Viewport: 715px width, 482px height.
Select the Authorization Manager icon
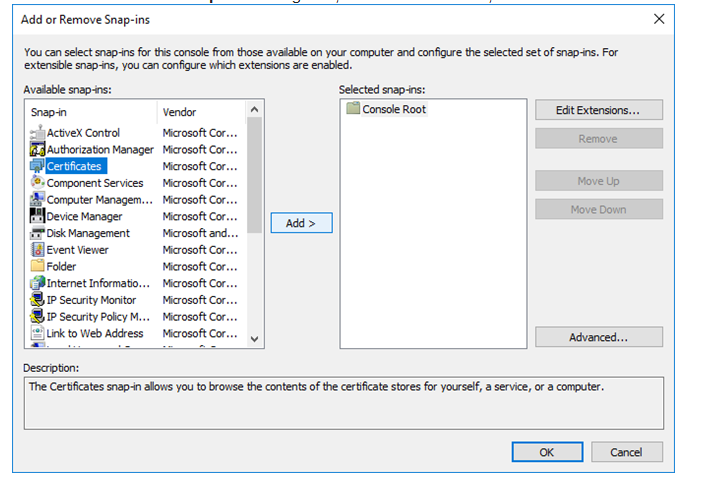coord(38,150)
